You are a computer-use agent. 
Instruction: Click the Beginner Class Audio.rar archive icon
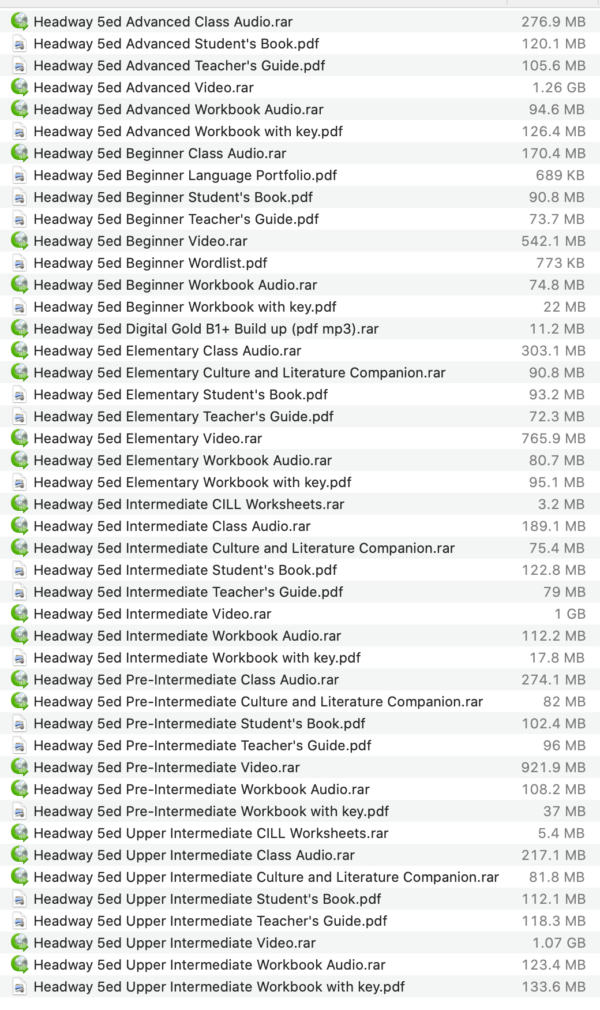19,153
